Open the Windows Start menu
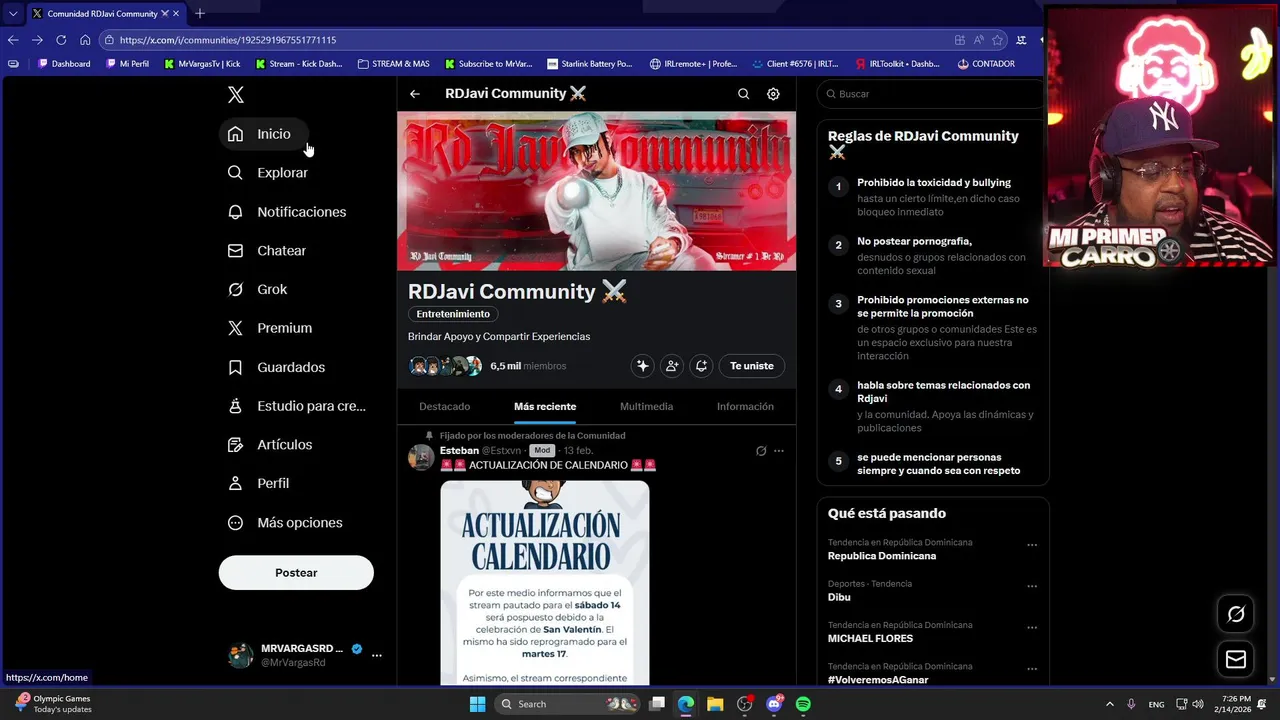This screenshot has width=1280, height=720. (x=477, y=704)
